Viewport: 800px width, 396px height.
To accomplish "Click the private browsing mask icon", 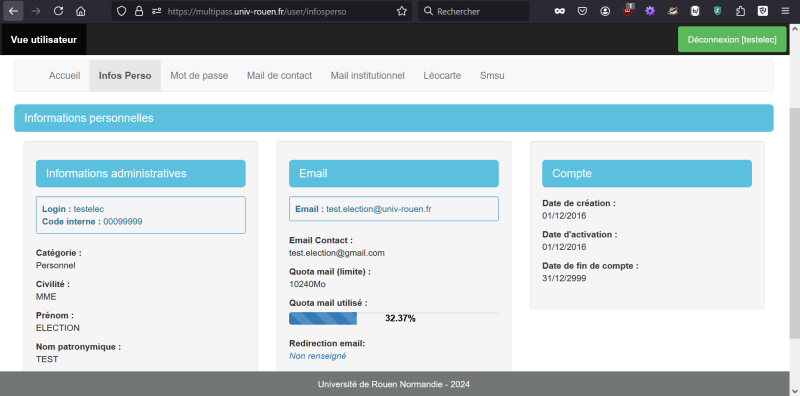I will point(560,11).
